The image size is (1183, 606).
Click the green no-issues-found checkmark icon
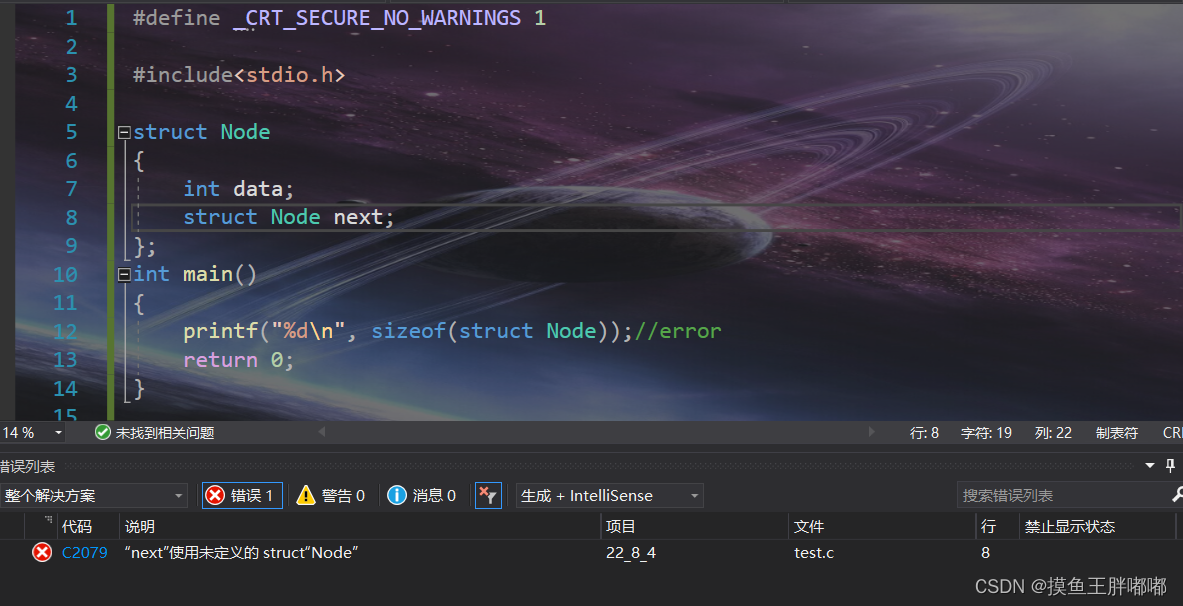pyautogui.click(x=102, y=433)
